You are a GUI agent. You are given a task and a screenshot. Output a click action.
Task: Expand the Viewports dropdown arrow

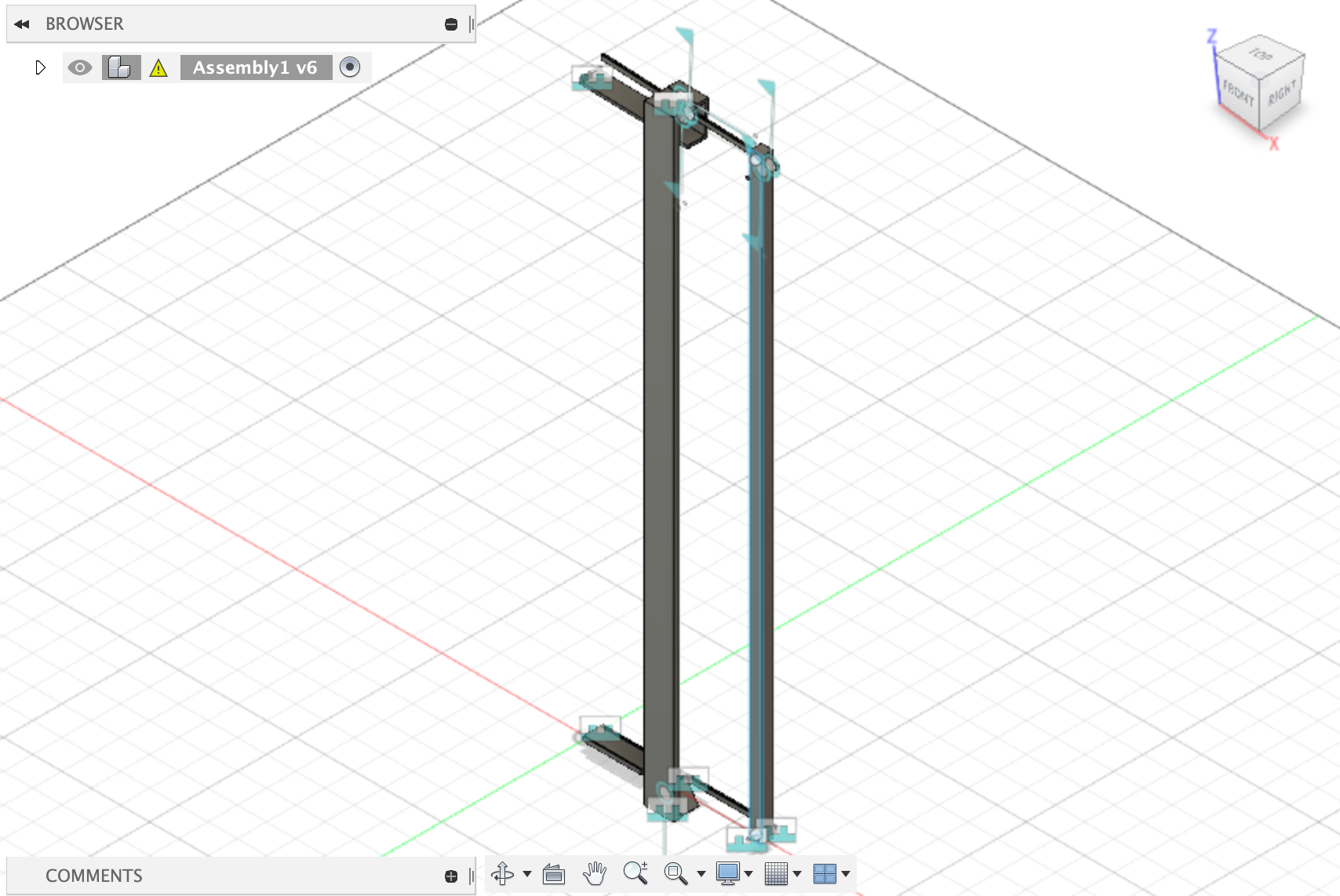coord(846,873)
